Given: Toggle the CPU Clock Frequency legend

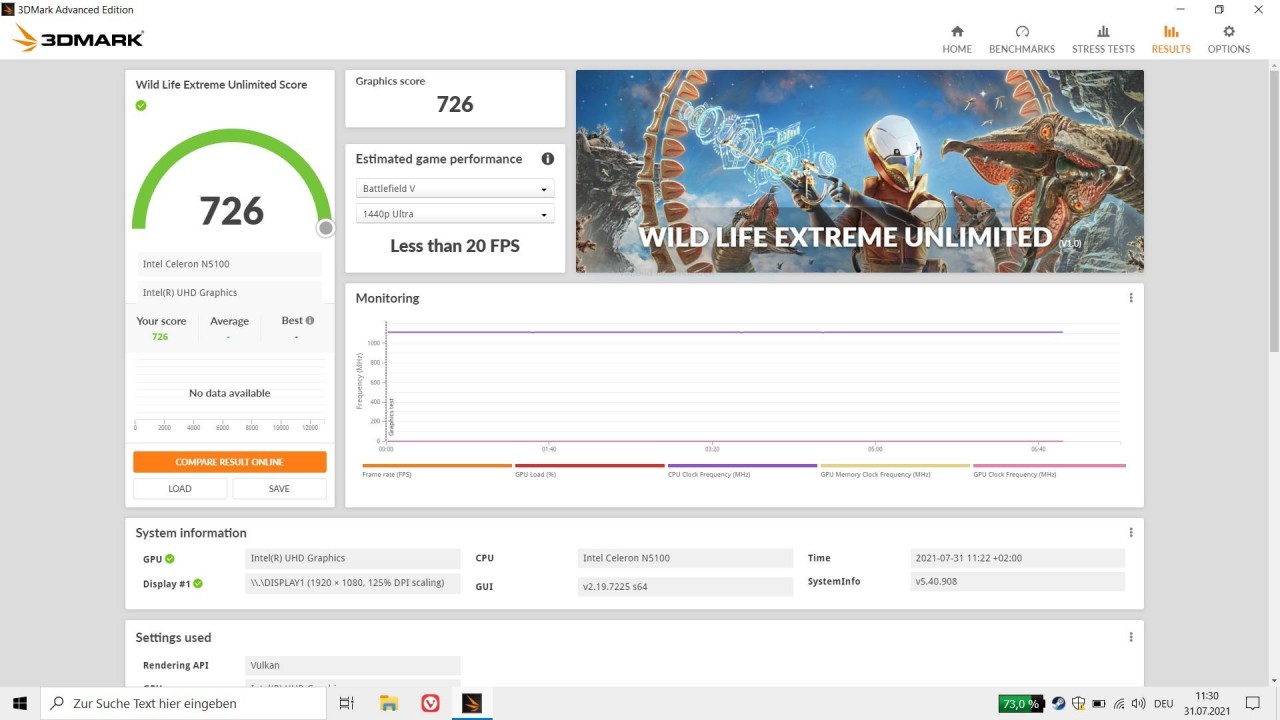Looking at the screenshot, I should [x=742, y=470].
